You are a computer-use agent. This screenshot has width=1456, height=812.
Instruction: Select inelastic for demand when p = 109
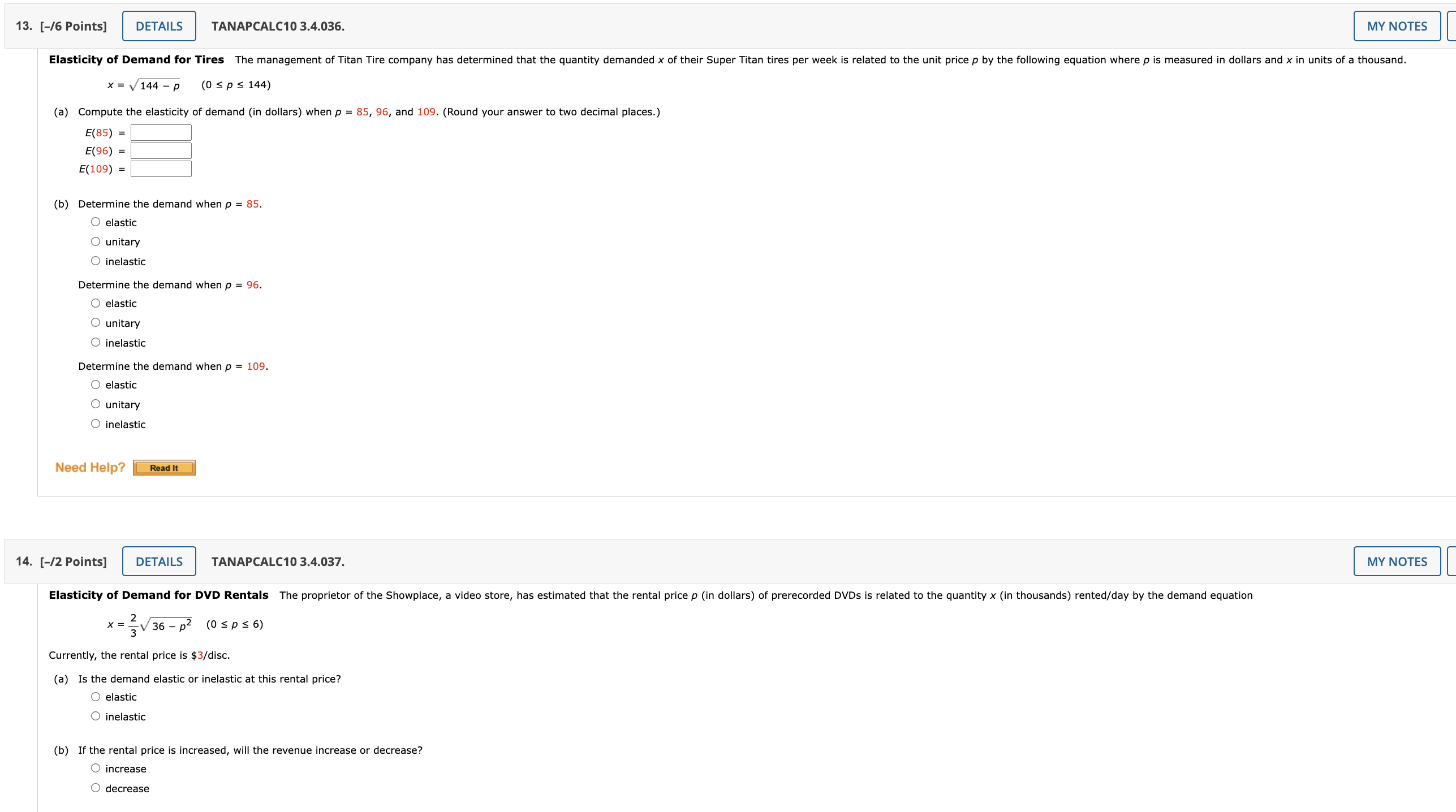tap(95, 424)
